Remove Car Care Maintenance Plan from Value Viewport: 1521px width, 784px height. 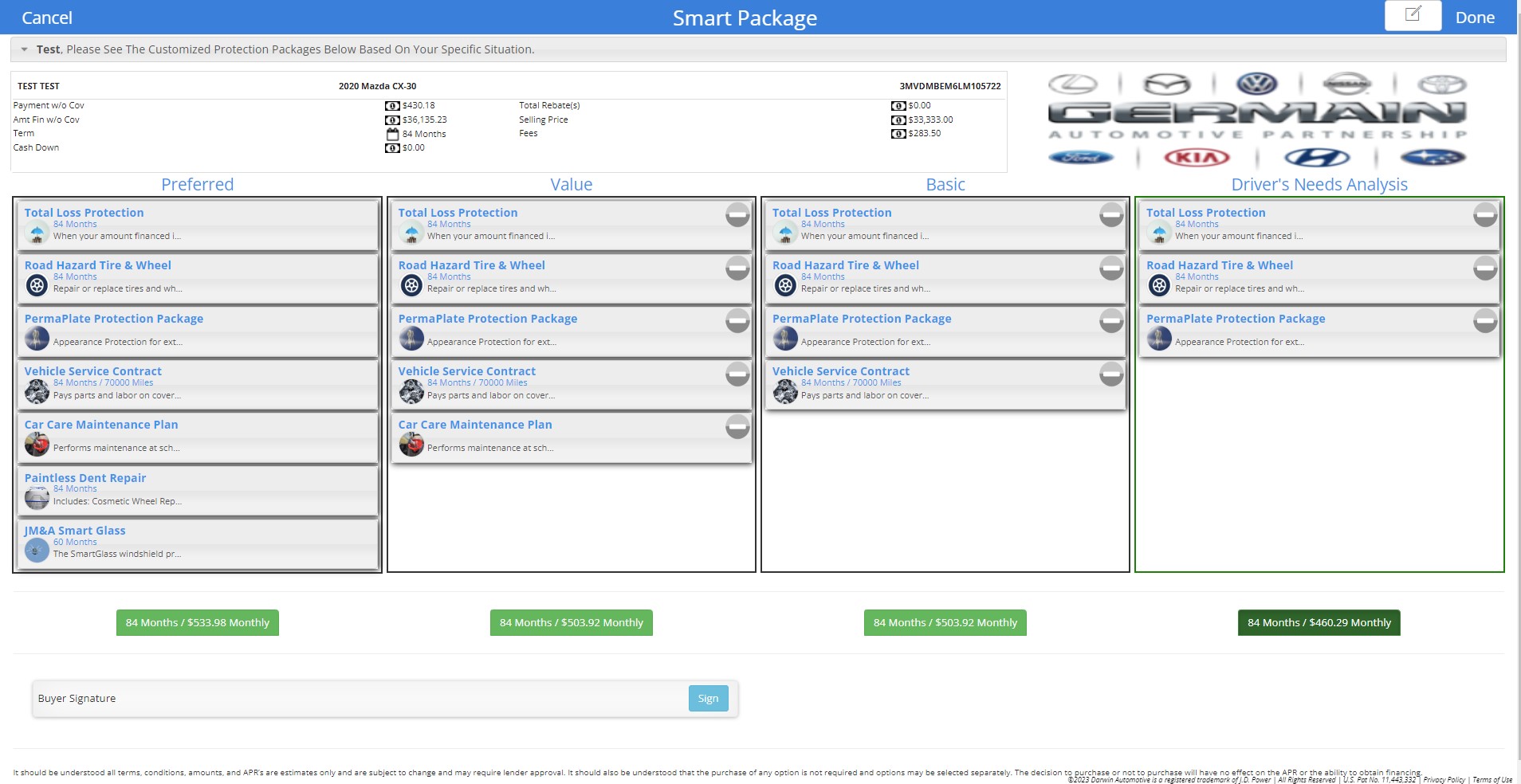(x=737, y=426)
